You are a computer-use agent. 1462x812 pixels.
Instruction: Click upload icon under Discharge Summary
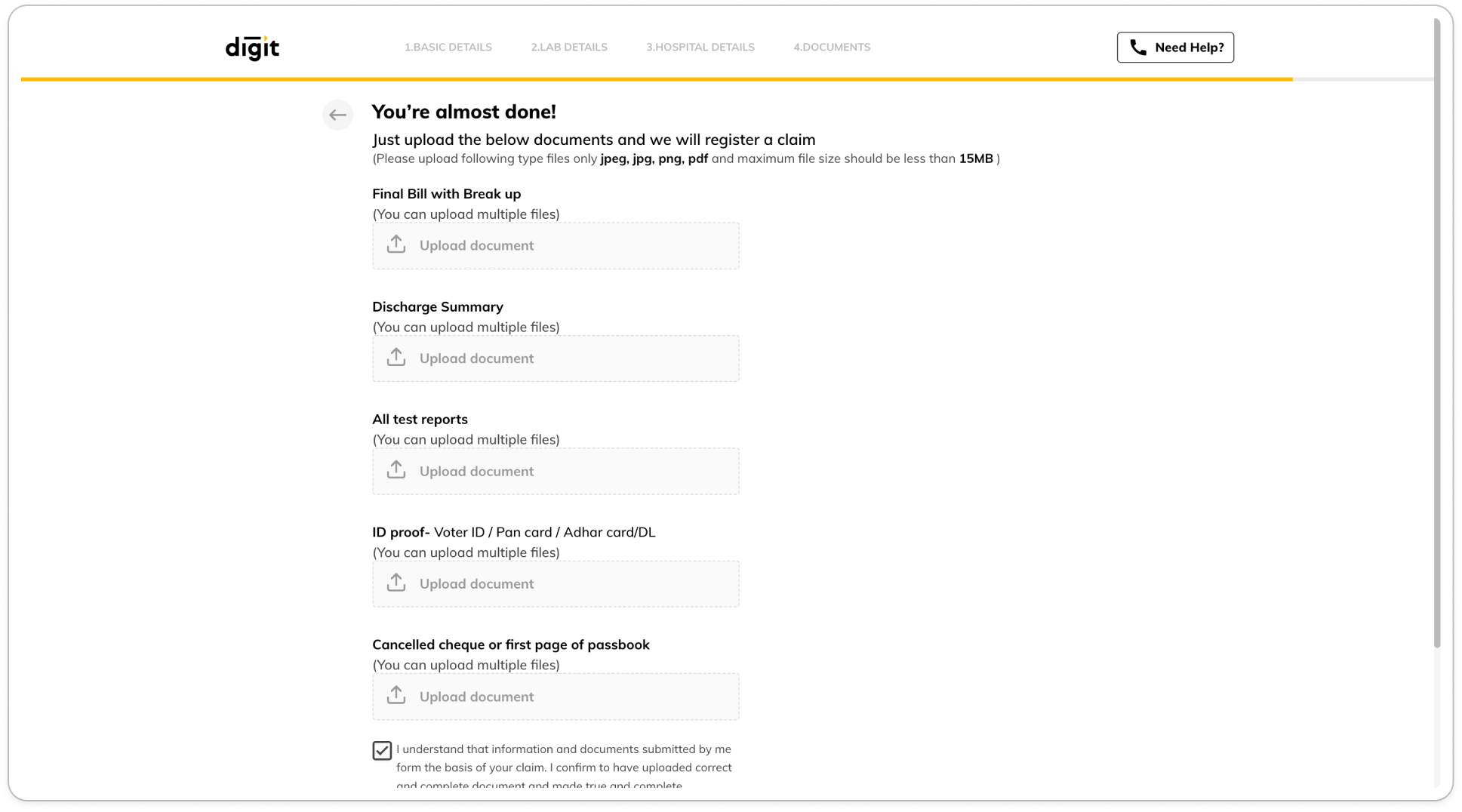tap(396, 358)
